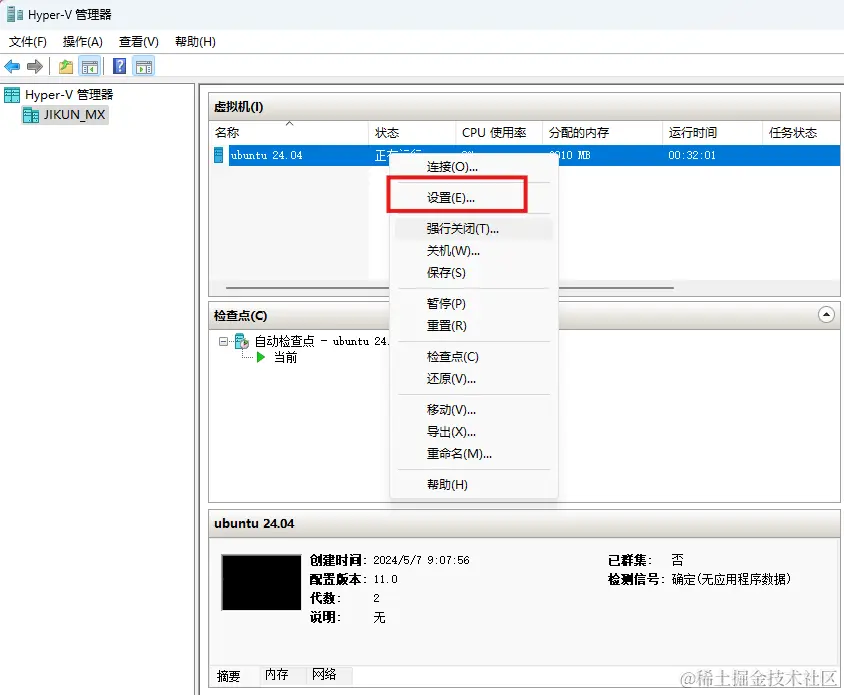Click the automatic checkpoint icon
The height and width of the screenshot is (695, 844).
click(x=242, y=341)
